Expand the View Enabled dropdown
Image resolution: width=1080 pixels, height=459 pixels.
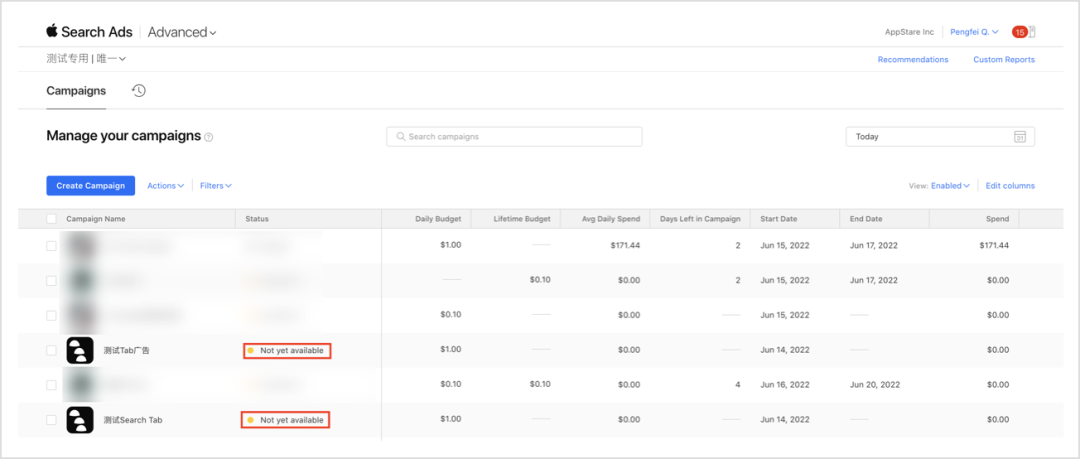(x=949, y=186)
